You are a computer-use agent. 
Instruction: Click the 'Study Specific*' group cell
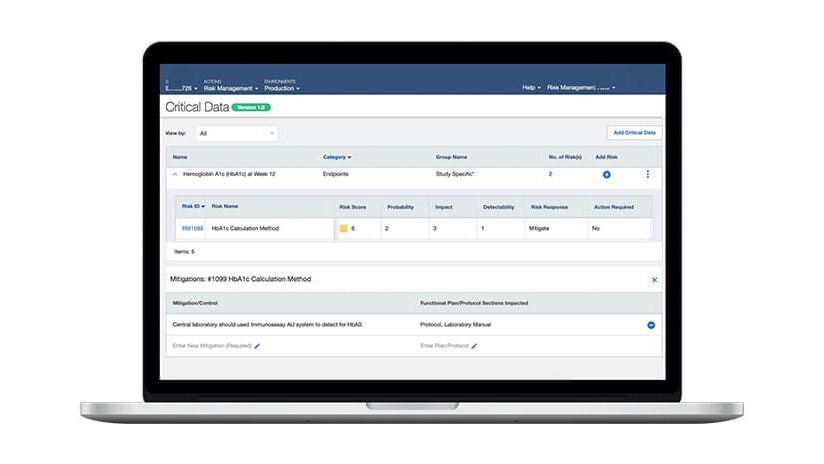(455, 174)
